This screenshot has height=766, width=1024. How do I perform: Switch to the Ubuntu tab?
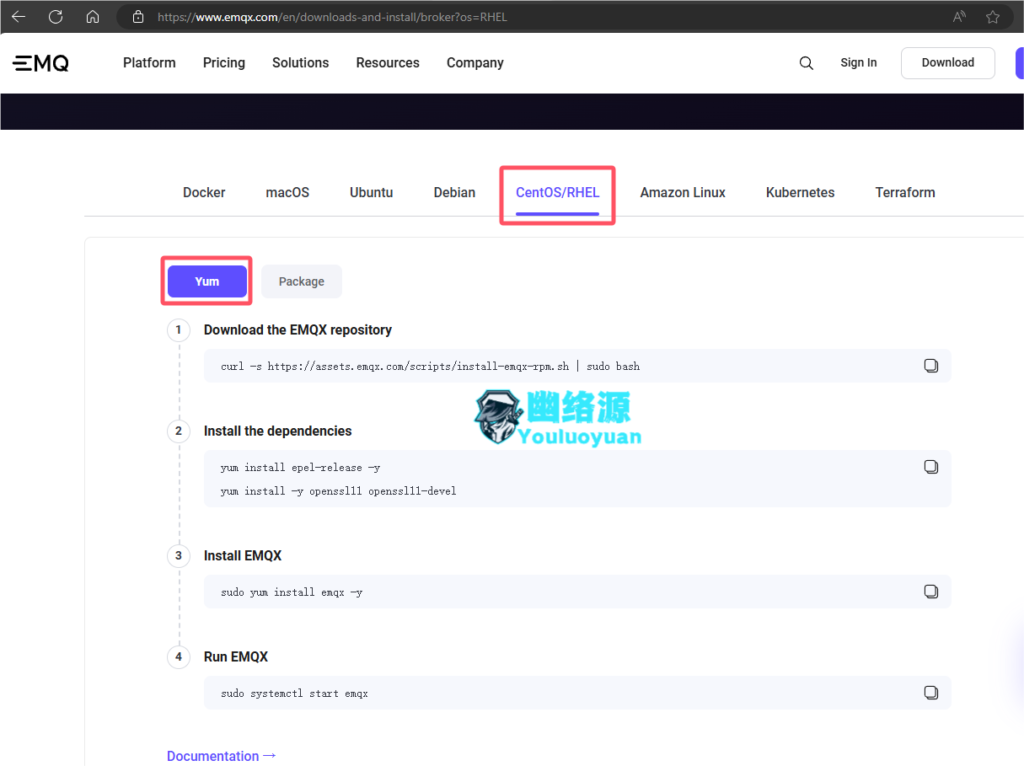point(371,193)
